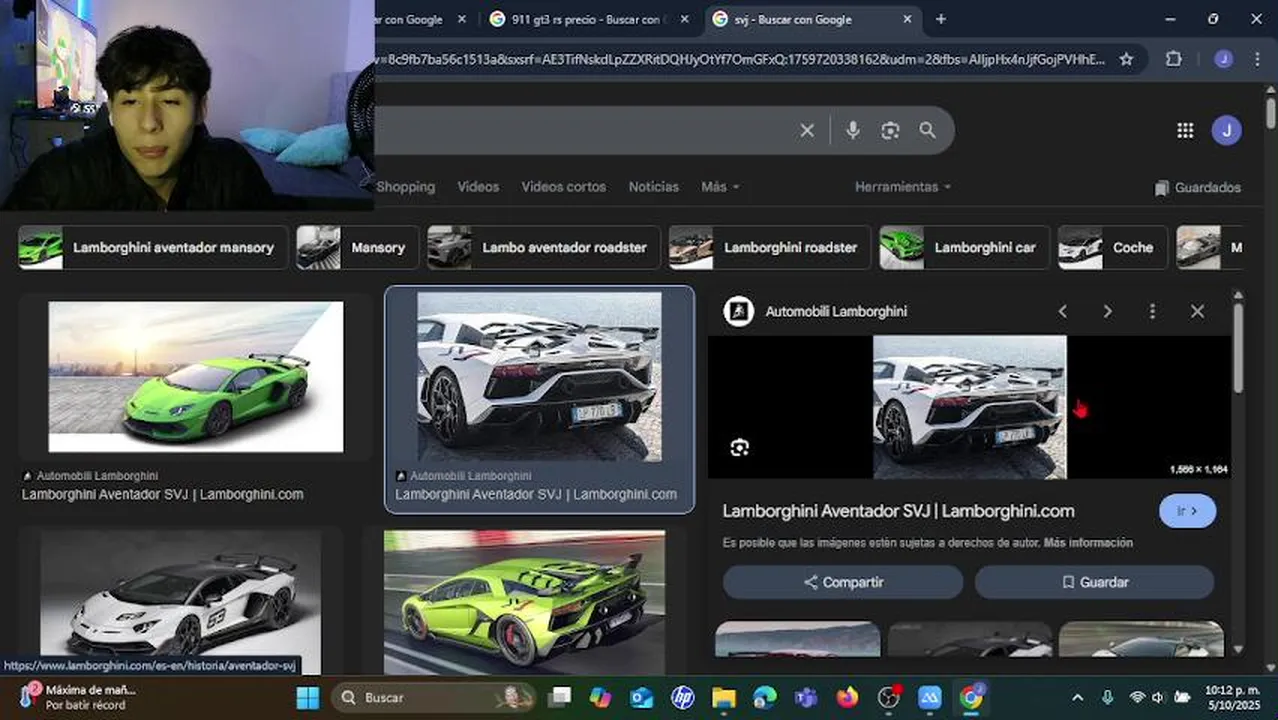
Task: Open the Chrome extensions puzzle icon
Action: (x=1174, y=59)
